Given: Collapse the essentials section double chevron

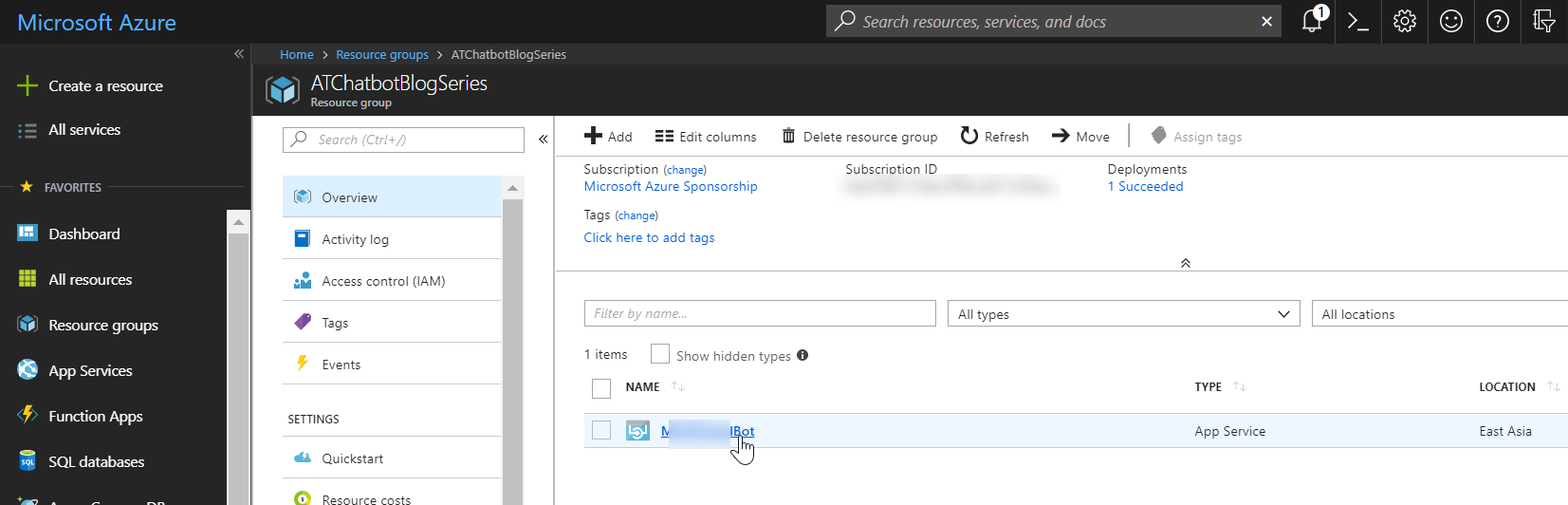Looking at the screenshot, I should 1185,263.
